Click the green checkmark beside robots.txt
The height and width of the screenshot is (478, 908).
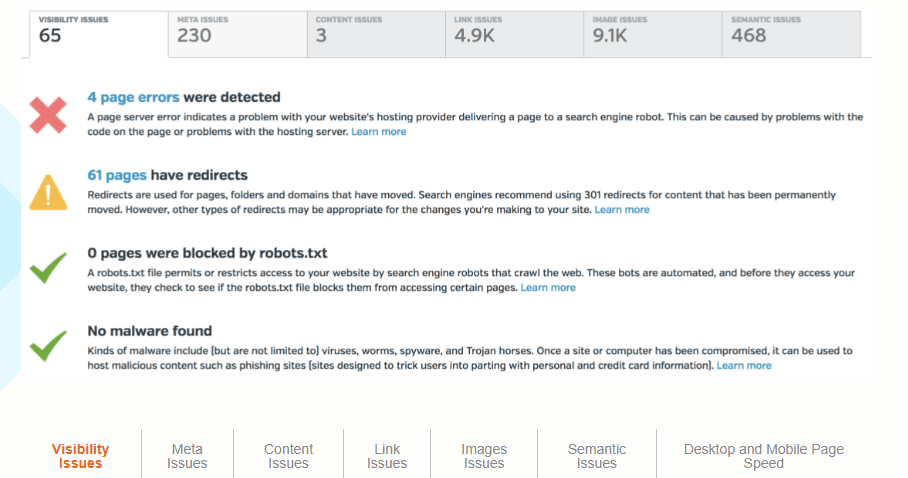tap(48, 268)
